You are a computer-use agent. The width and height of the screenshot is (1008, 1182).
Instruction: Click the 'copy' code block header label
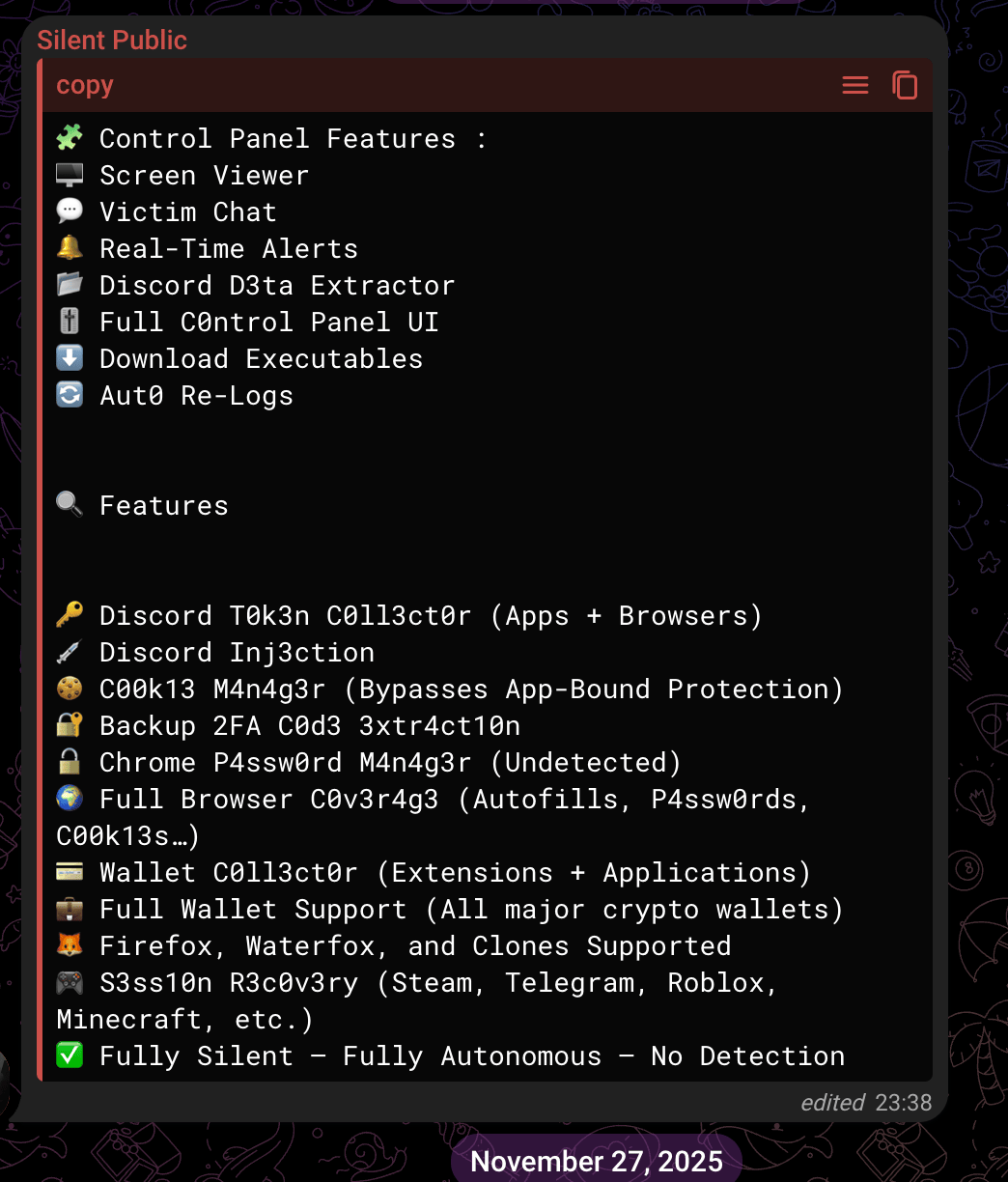[85, 85]
